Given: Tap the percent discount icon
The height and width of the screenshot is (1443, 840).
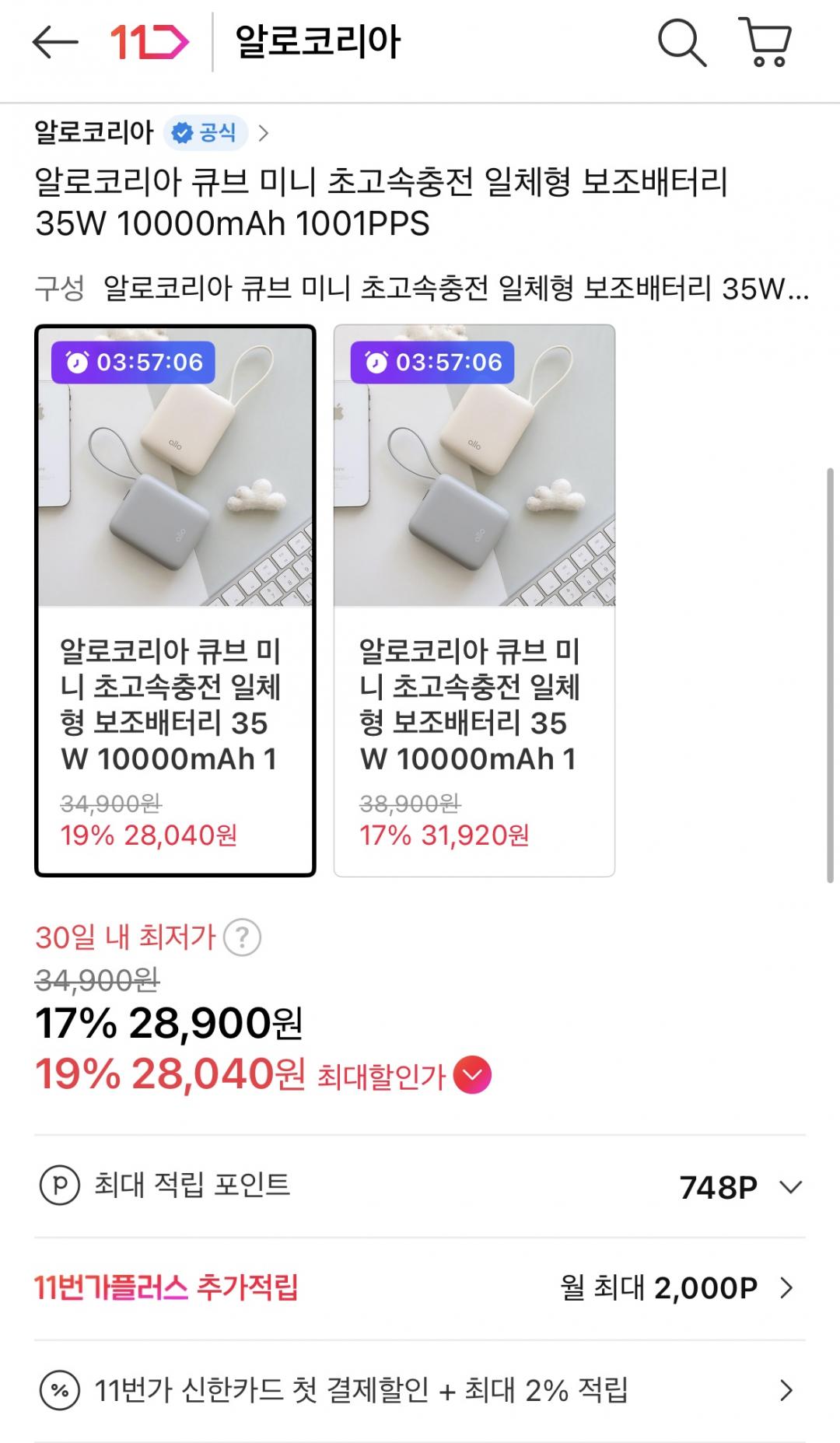Looking at the screenshot, I should 60,1390.
